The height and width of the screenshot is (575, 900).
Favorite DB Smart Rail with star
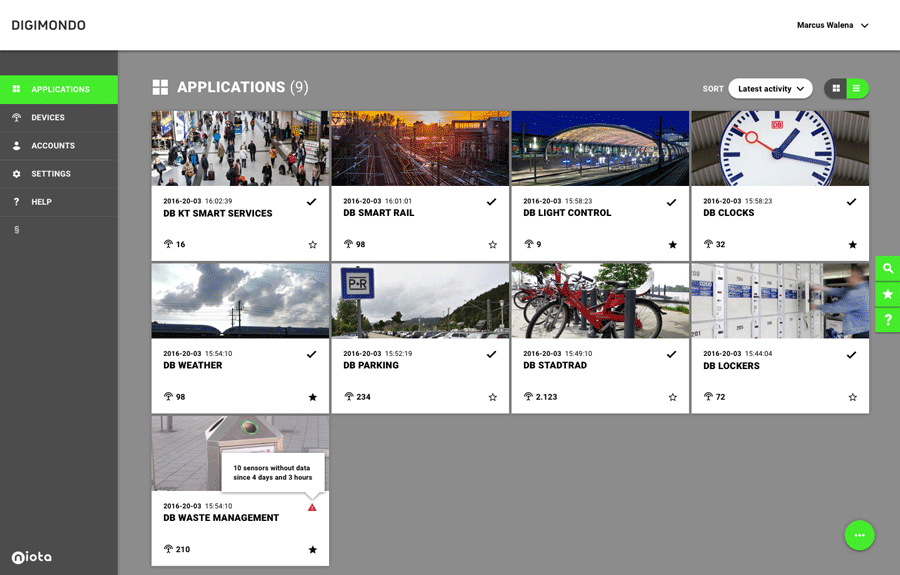click(x=492, y=245)
